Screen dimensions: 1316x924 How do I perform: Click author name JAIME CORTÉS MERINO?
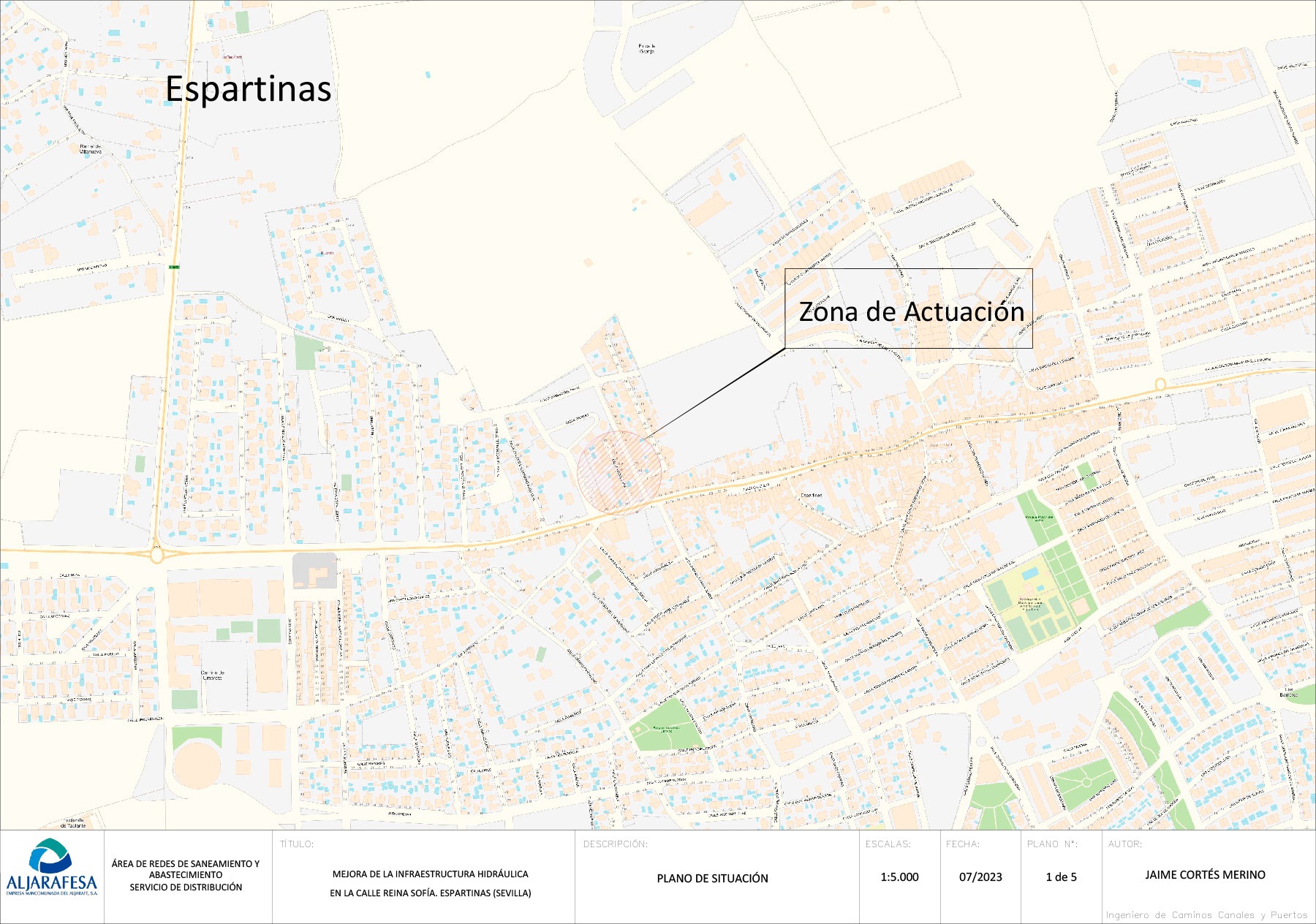tap(1205, 875)
